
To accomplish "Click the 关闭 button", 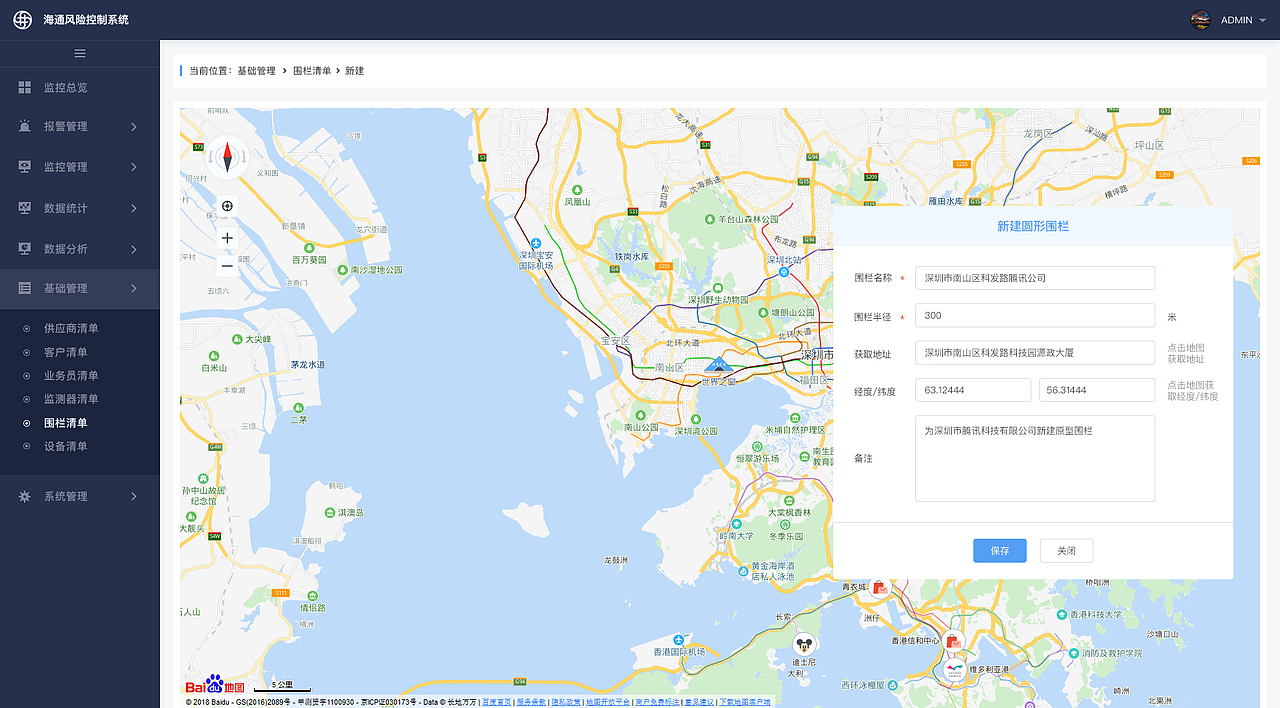I will coord(1066,551).
